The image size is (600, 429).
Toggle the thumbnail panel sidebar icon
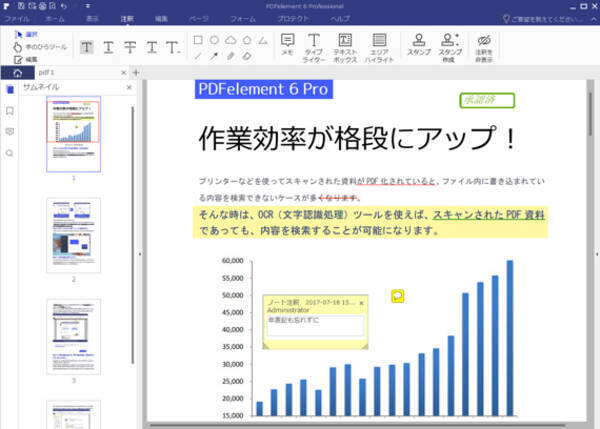click(x=9, y=89)
